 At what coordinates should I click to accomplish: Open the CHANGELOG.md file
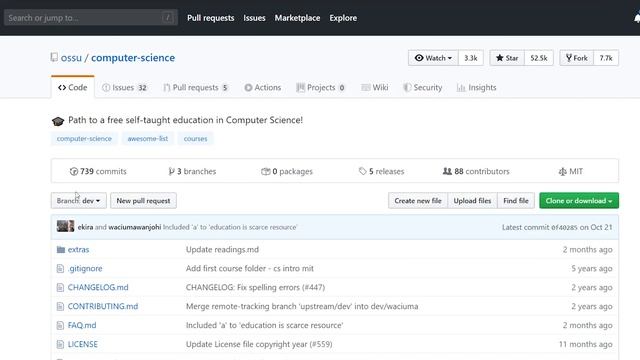coord(98,287)
